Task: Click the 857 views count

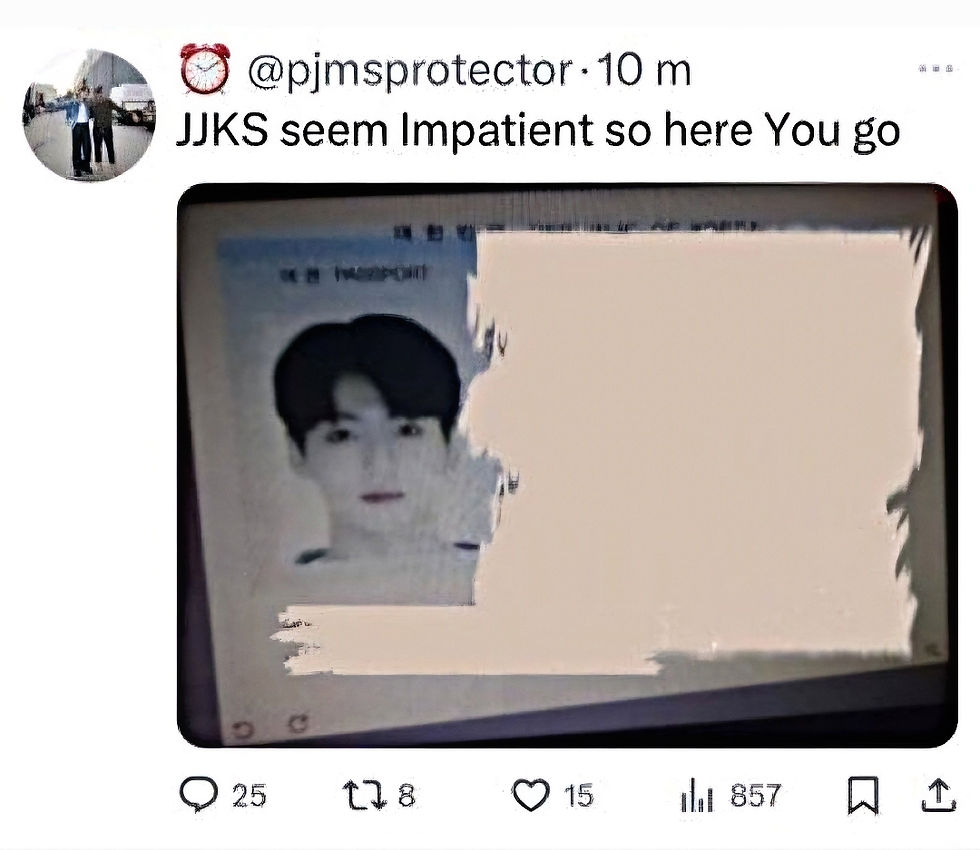Action: tap(756, 796)
